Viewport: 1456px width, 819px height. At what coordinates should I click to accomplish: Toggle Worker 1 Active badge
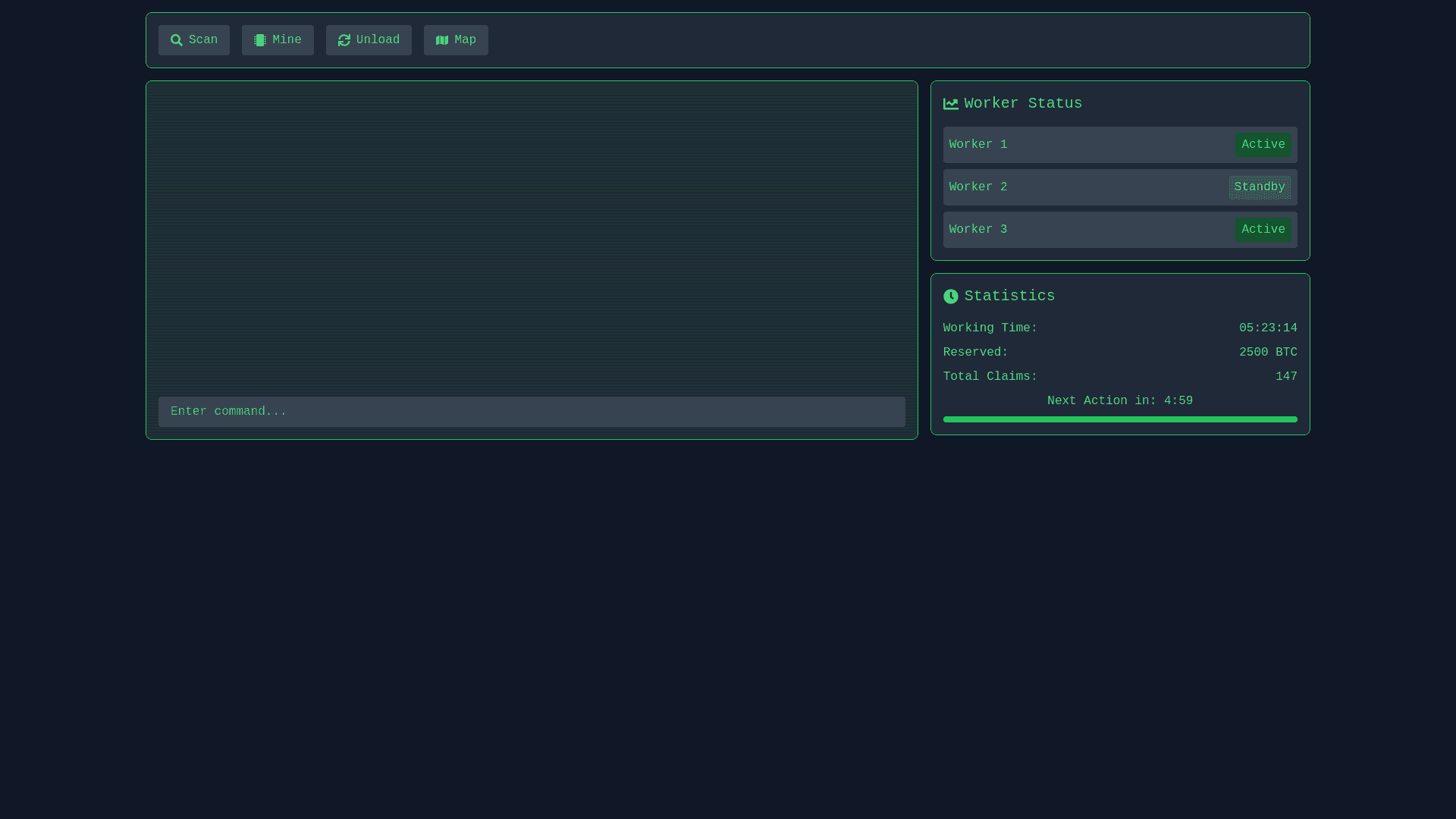(x=1263, y=145)
